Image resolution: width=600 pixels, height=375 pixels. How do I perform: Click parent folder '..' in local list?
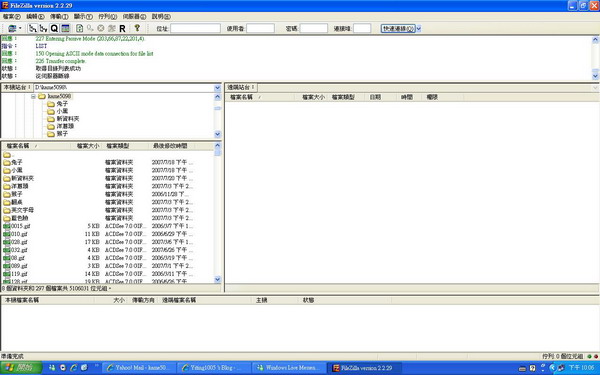point(8,155)
